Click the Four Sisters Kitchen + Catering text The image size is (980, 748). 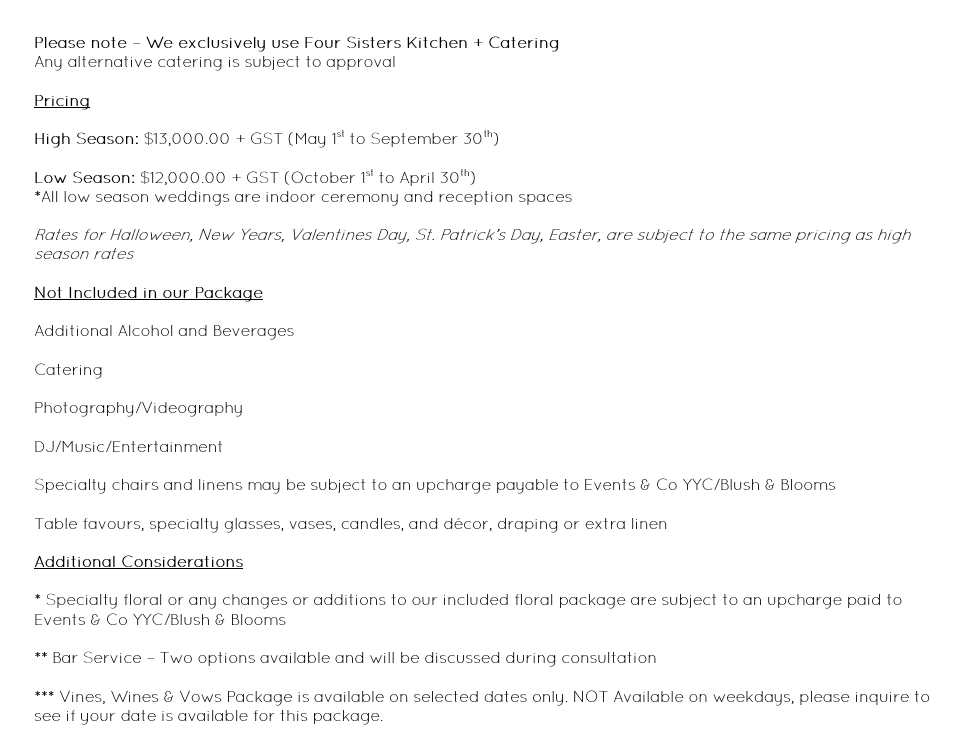pyautogui.click(x=431, y=43)
